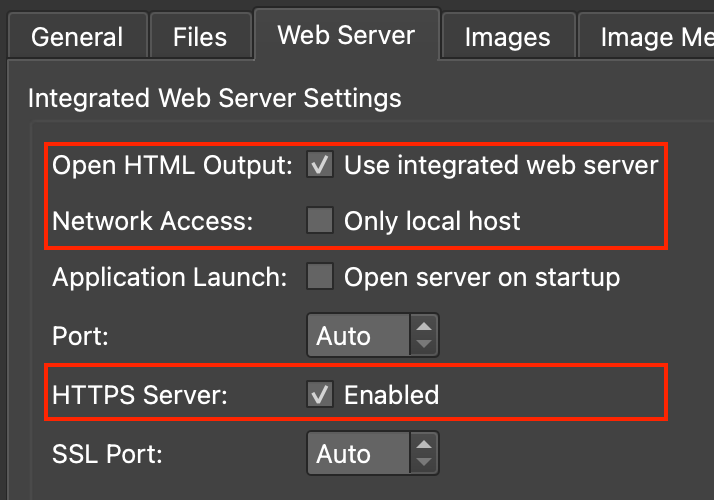Tick the Open server on startup checkbox

point(320,276)
